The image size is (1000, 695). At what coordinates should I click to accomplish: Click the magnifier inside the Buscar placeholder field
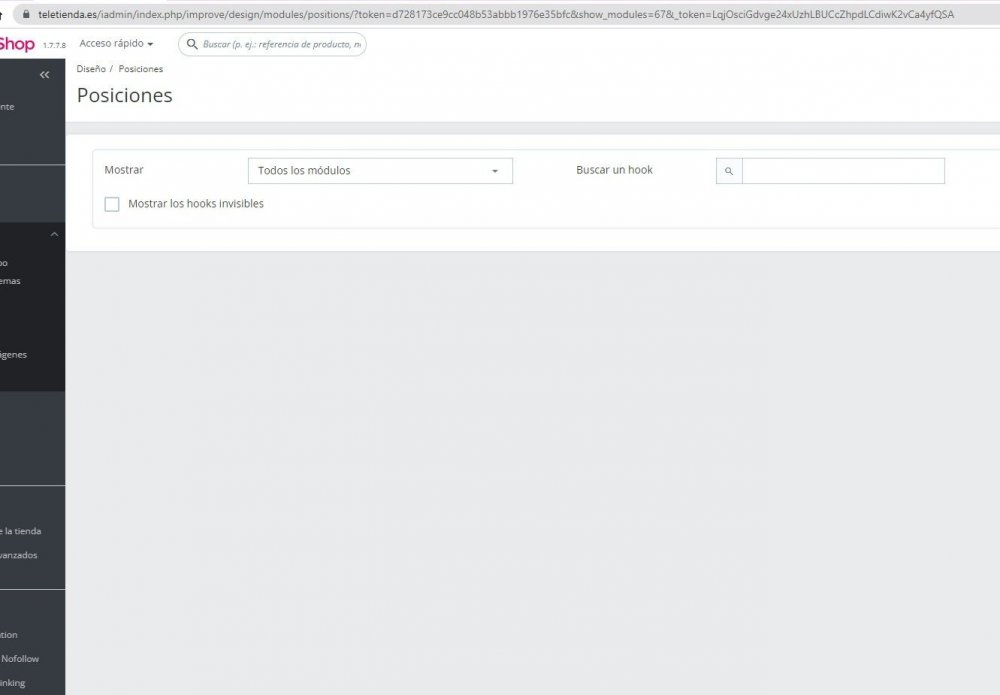191,44
